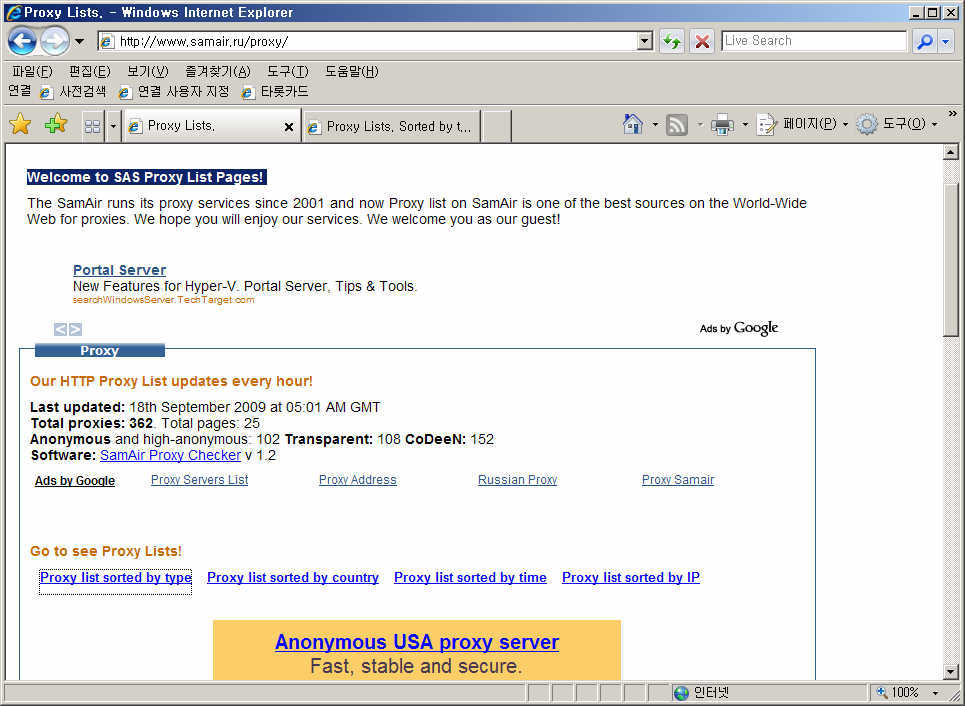Click underlined 'Ads by Google' link
Viewport: 965px width, 706px height.
[74, 481]
